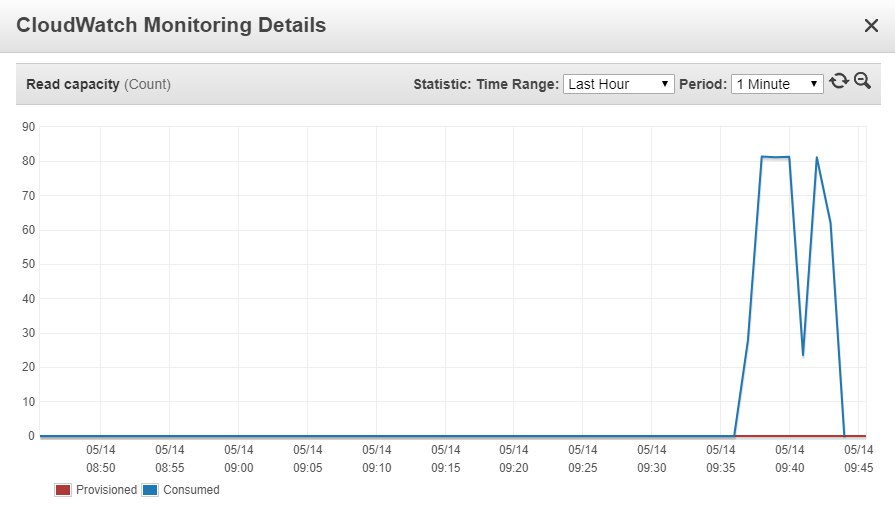
Task: Click the consumed dip near 09:41
Action: pyautogui.click(x=803, y=355)
